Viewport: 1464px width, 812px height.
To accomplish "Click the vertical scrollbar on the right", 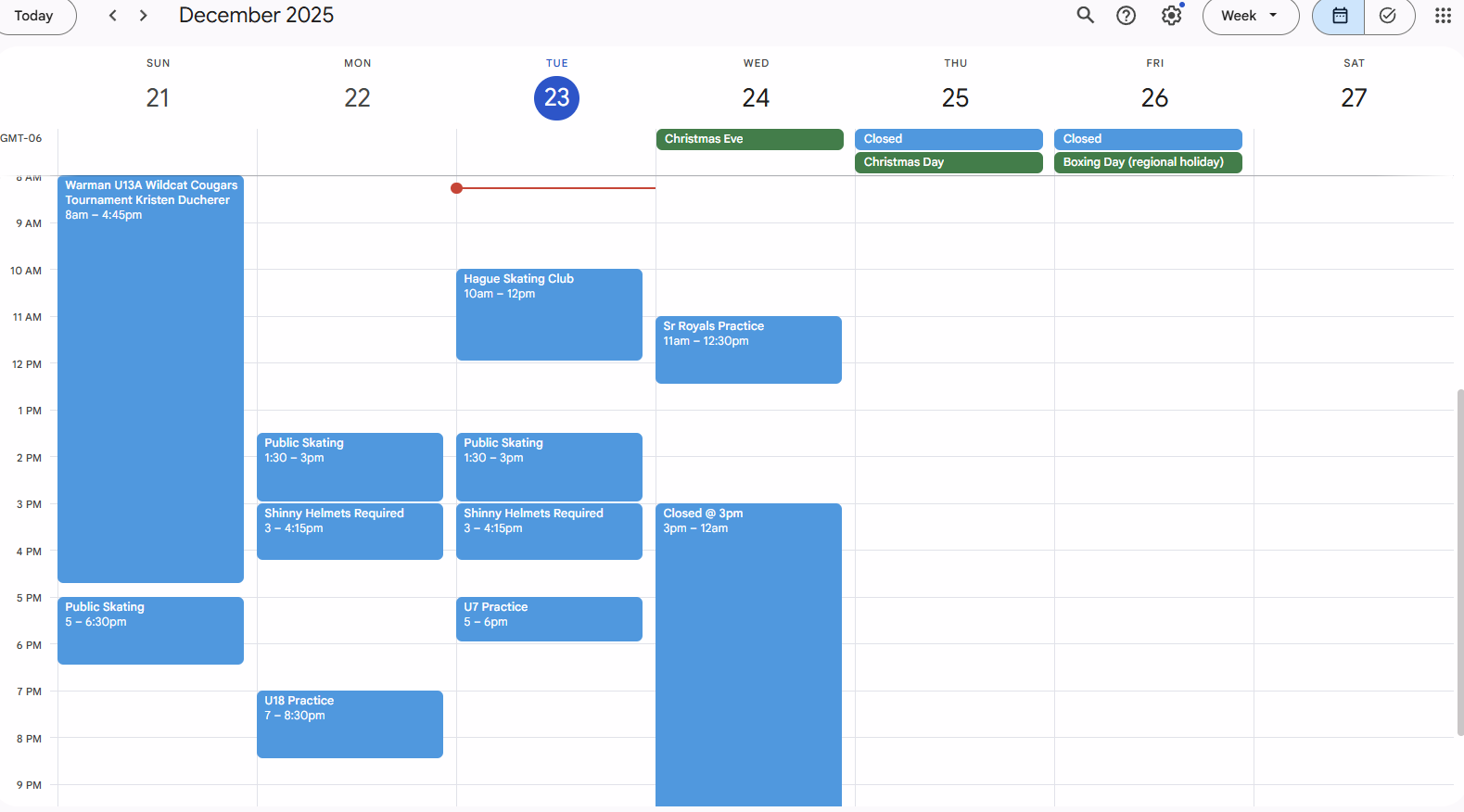I will (x=1459, y=556).
